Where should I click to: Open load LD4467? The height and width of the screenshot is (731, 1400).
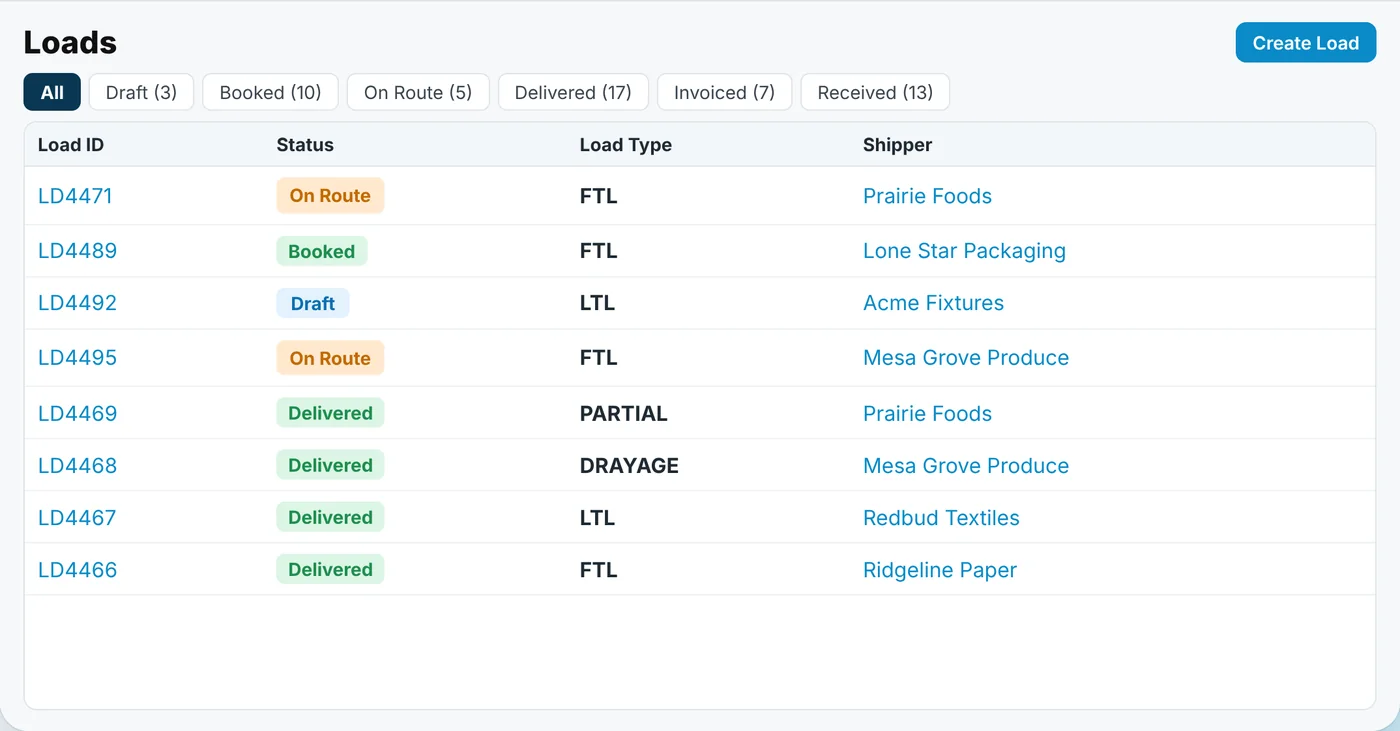pyautogui.click(x=77, y=517)
